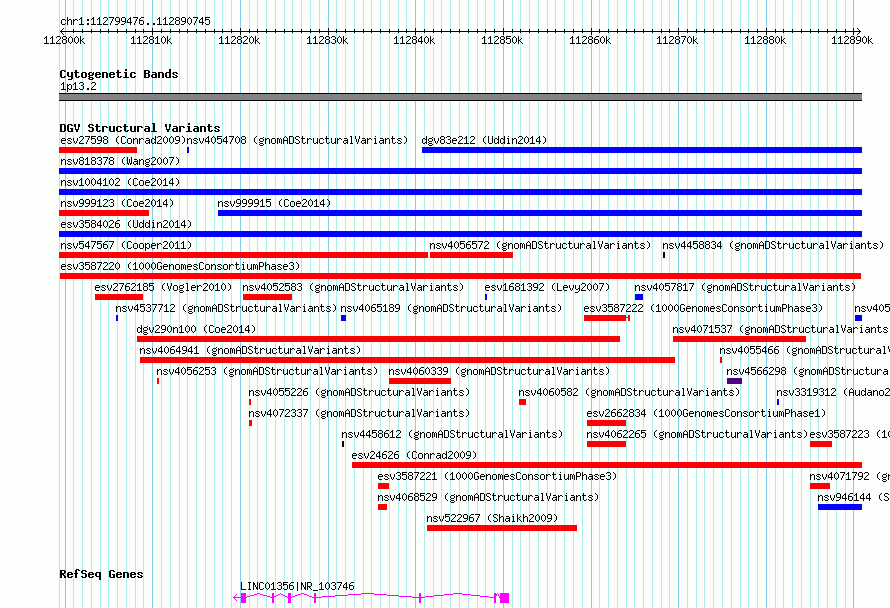Open the dgv83e212 (Uddin2014) variant label

484,140
